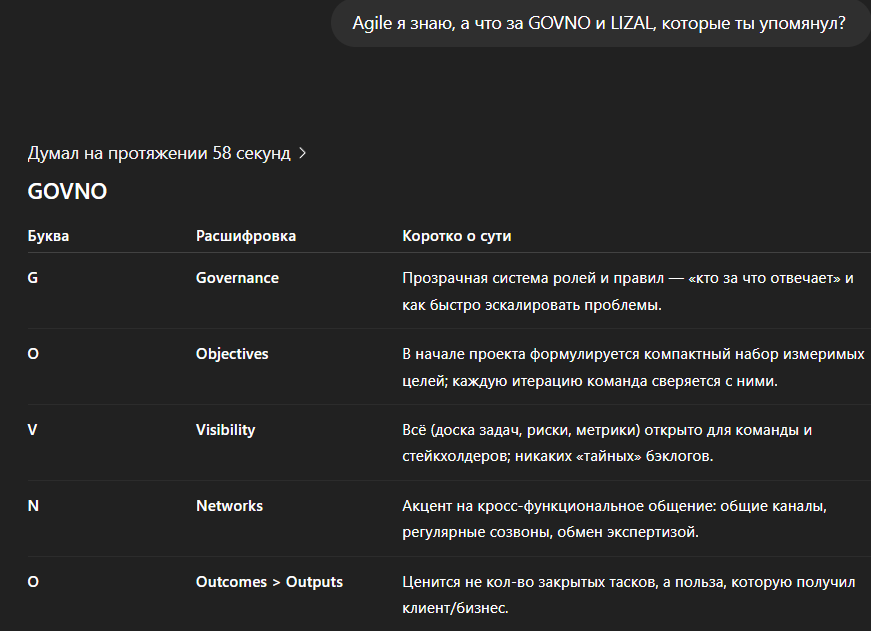Click the "Objectives" table cell
Image resolution: width=871 pixels, height=631 pixels.
click(232, 354)
